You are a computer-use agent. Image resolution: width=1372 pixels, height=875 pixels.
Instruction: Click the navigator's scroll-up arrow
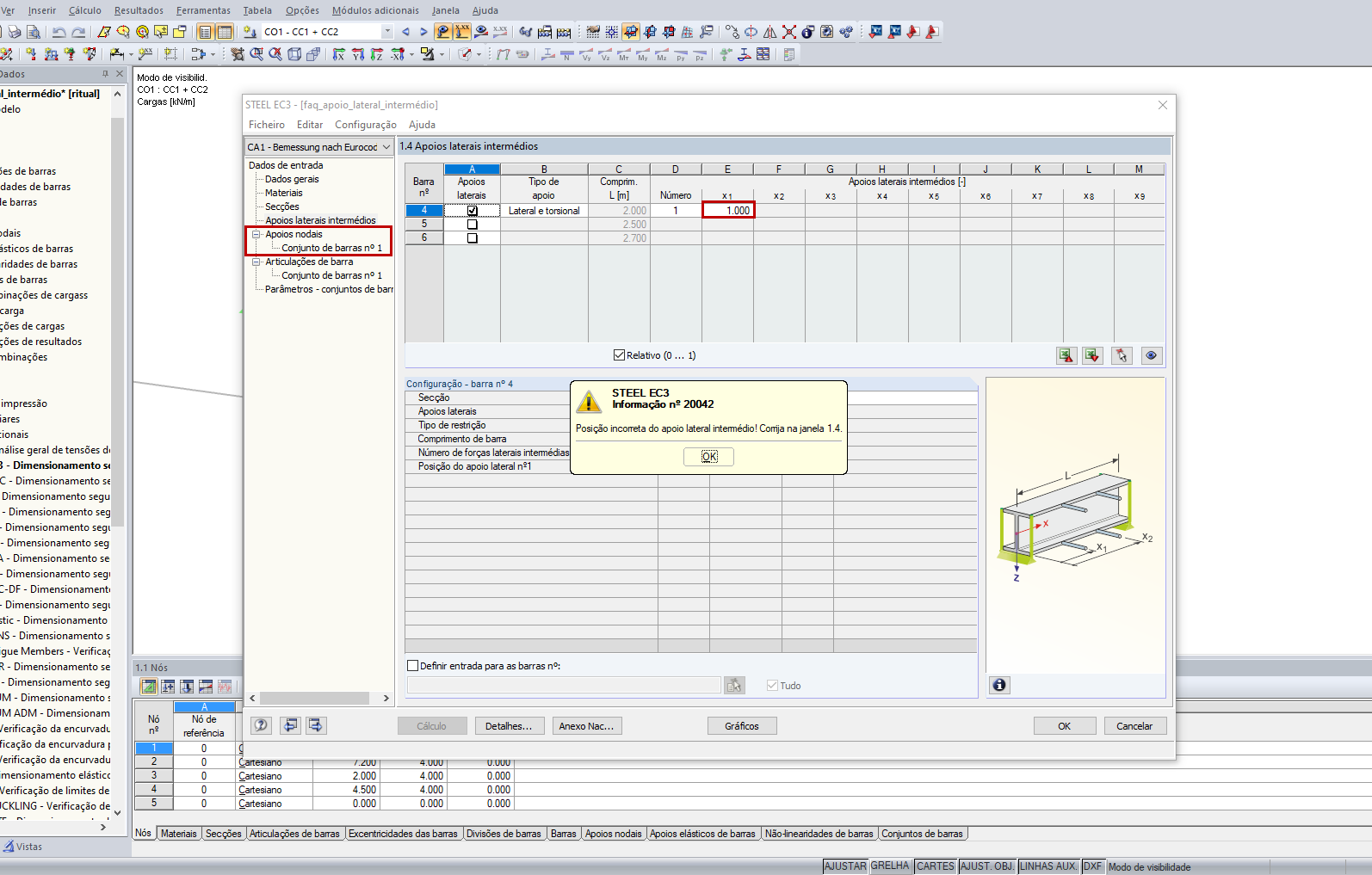pyautogui.click(x=118, y=94)
